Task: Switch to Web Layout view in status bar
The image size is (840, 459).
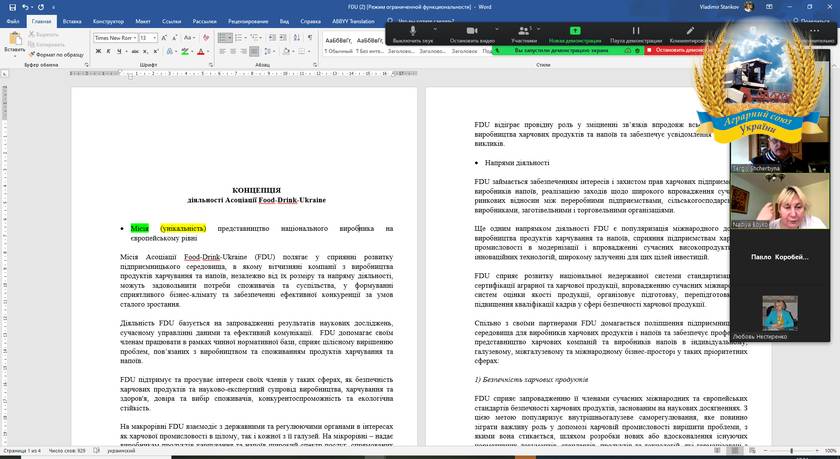Action: coord(752,451)
